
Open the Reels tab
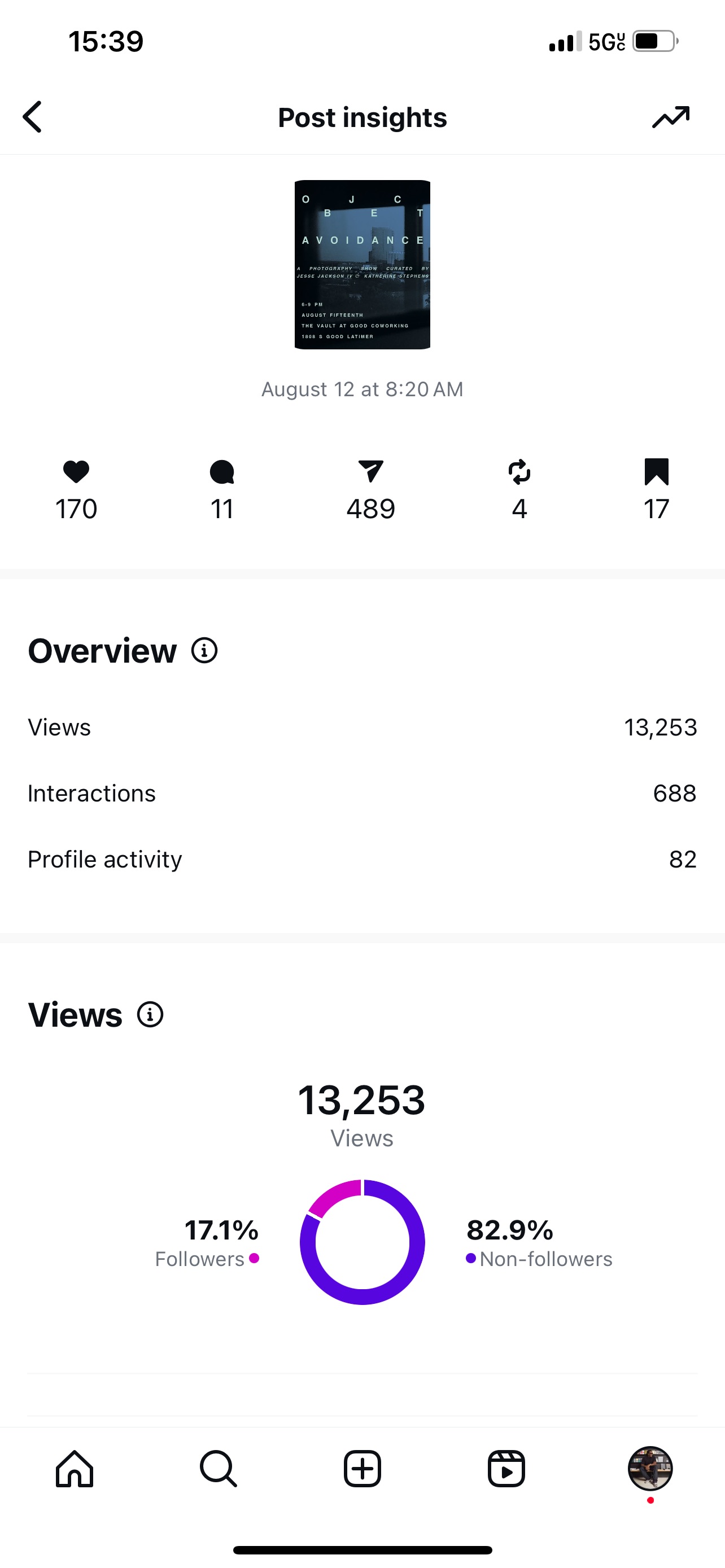pos(506,1469)
